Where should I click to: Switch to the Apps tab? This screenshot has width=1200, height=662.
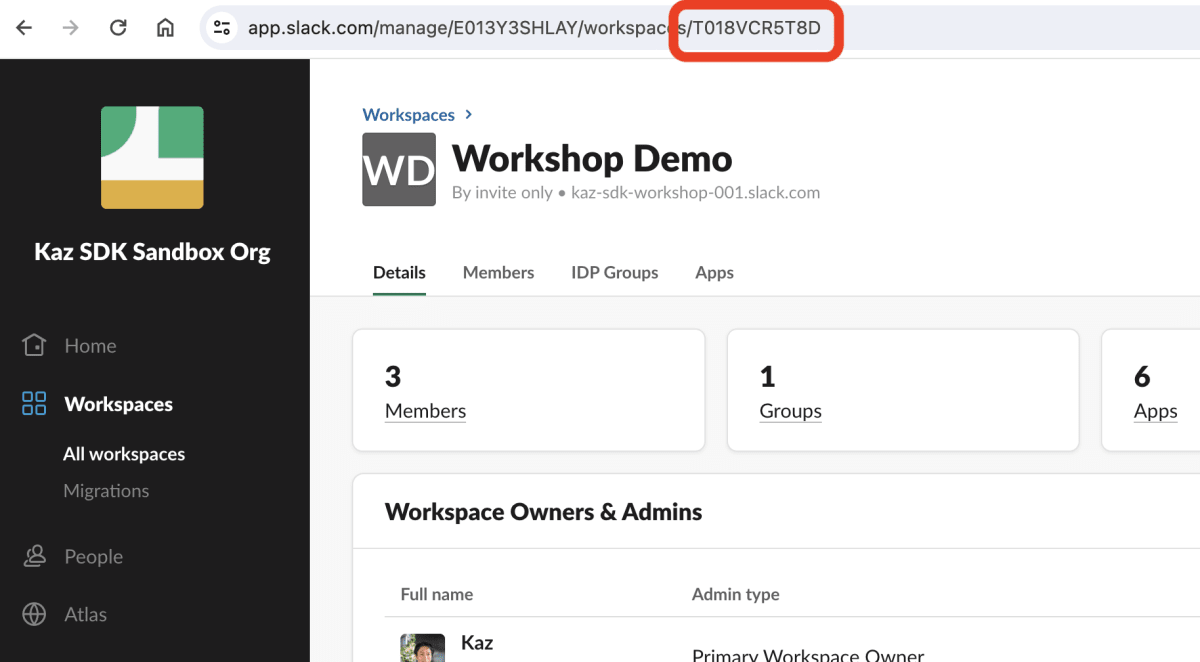point(714,272)
